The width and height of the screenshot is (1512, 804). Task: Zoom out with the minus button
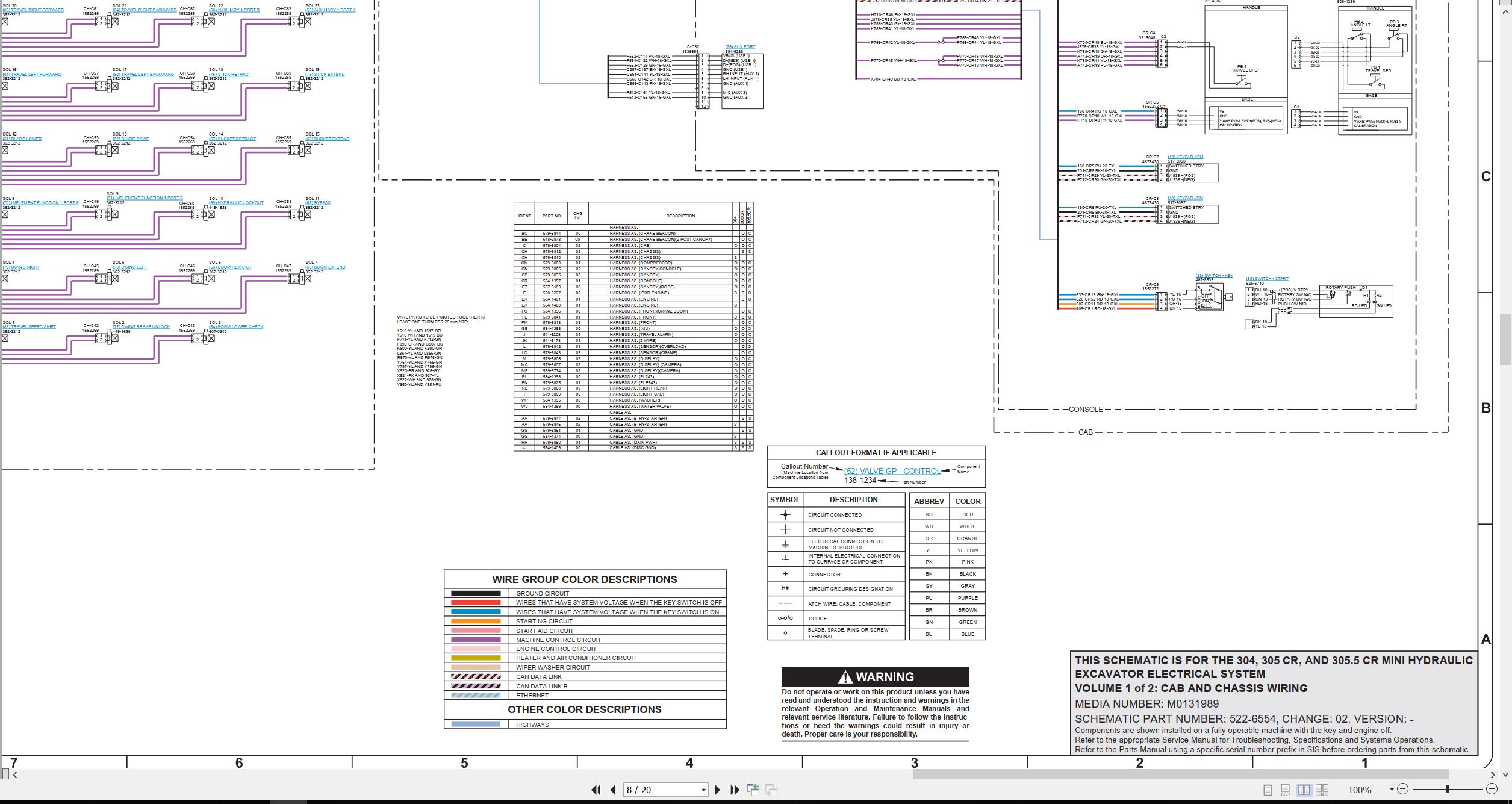(x=1402, y=789)
